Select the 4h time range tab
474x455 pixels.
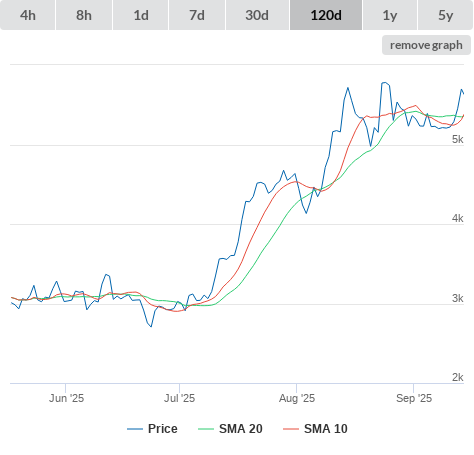(28, 15)
